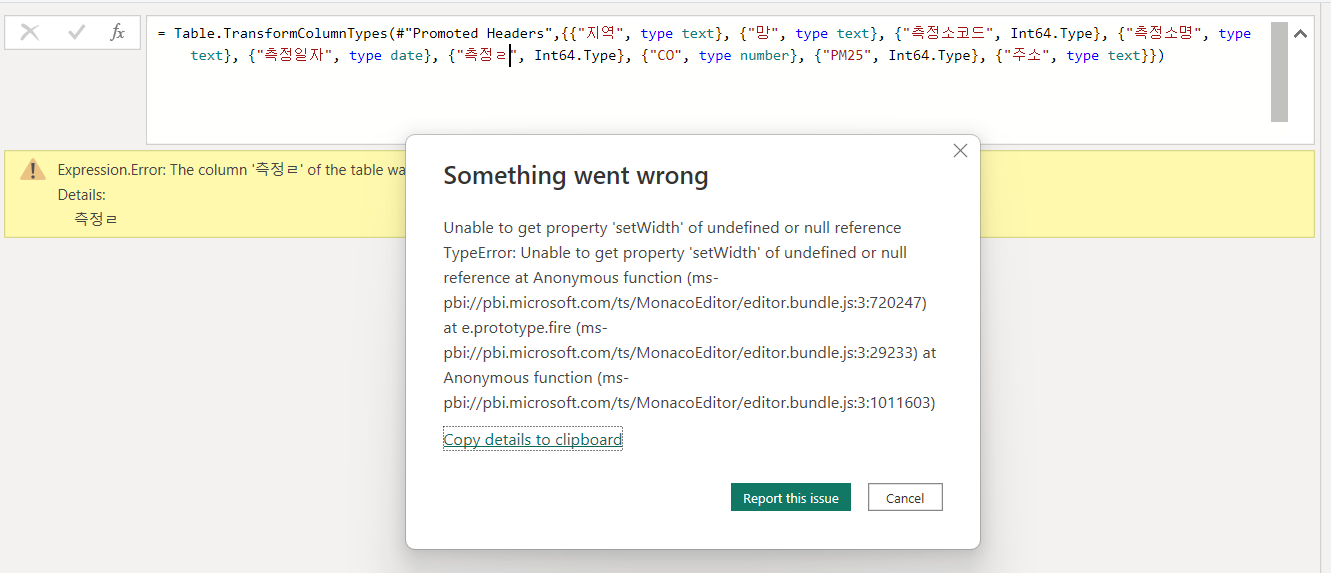Screen dimensions: 1331x573
Task: Click the "CO" string in formula
Action: click(x=665, y=56)
